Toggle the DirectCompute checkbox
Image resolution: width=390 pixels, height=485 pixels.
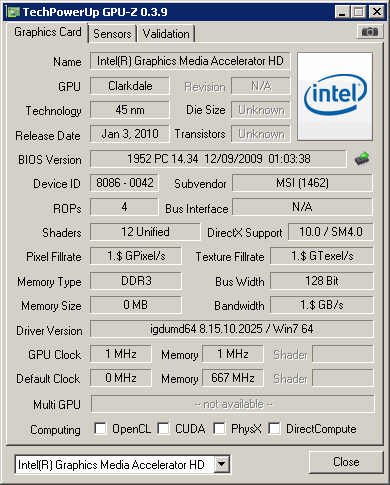click(274, 428)
